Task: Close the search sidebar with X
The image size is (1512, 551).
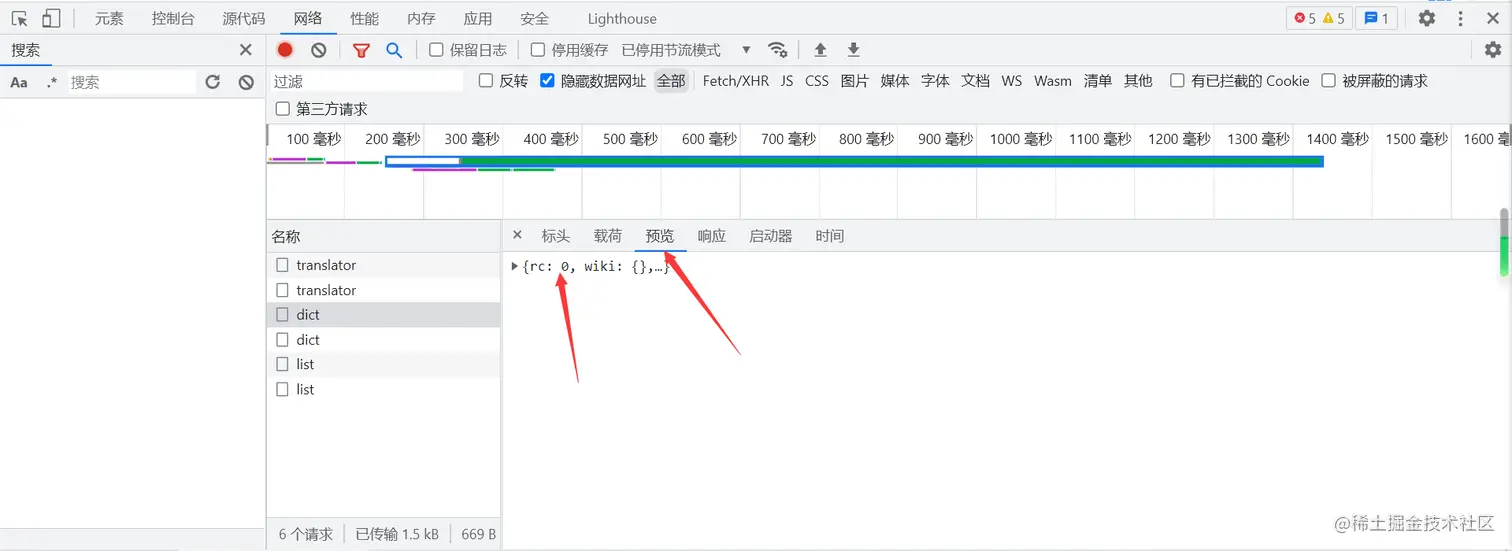Action: point(246,50)
